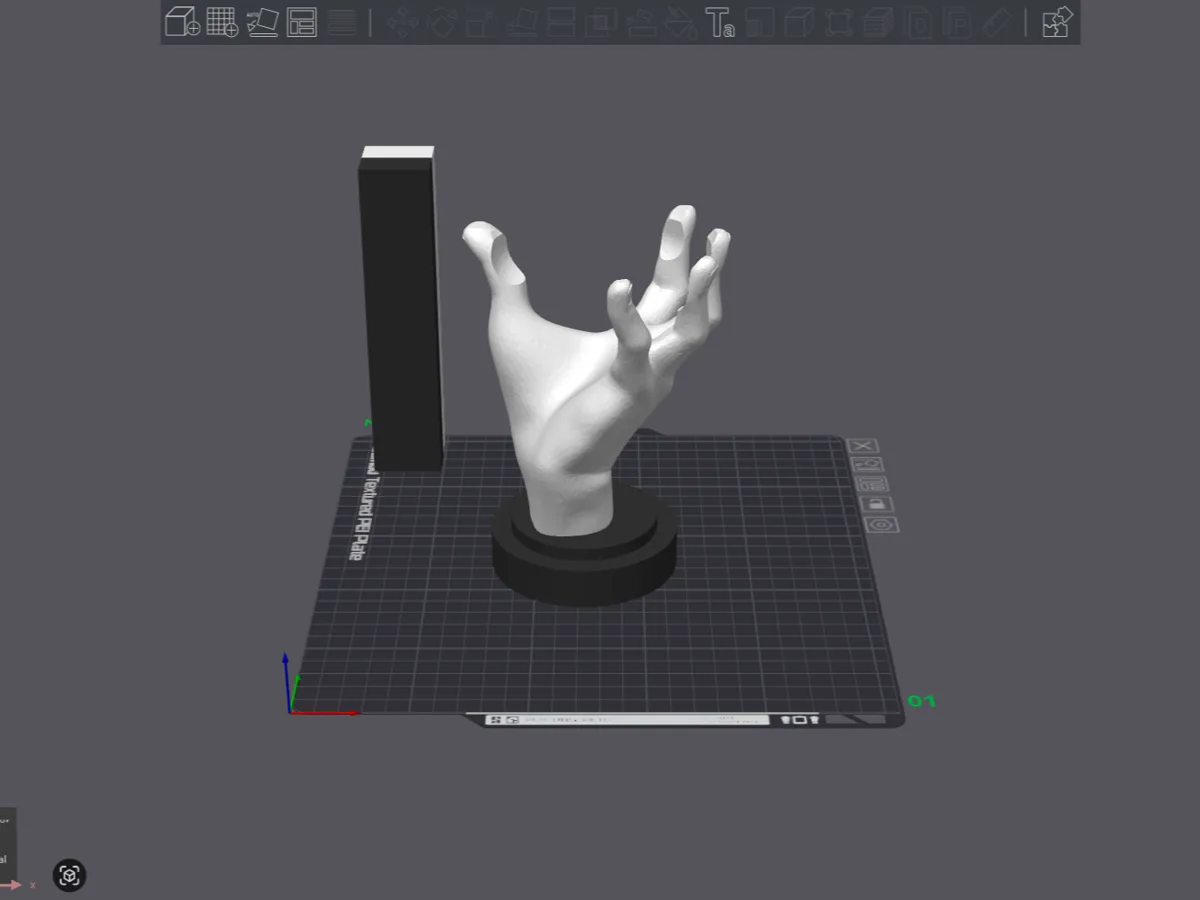
Task: Switch to Assembly view via puzzle icon
Action: pyautogui.click(x=1056, y=22)
